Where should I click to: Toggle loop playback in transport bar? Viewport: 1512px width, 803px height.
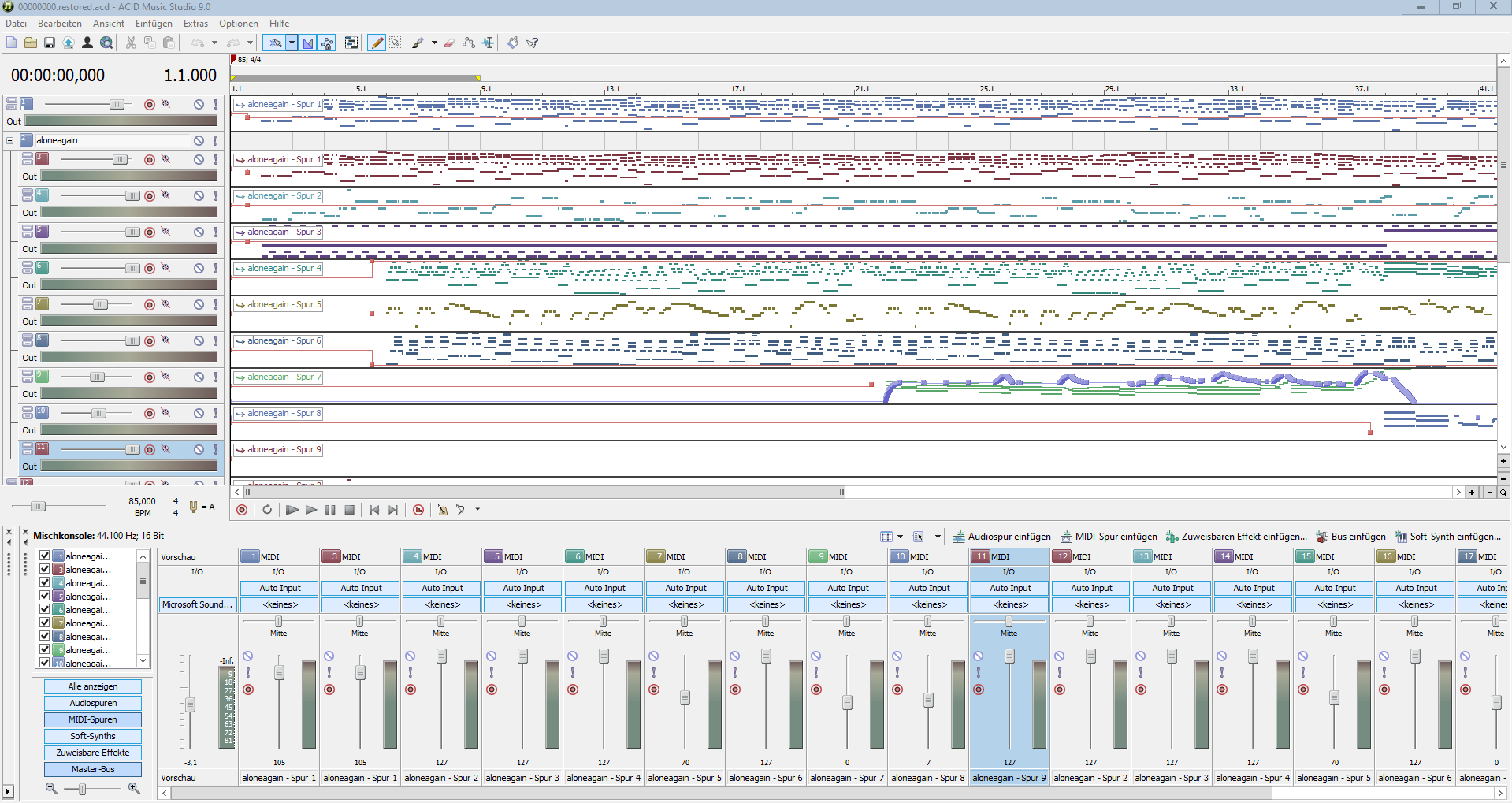point(267,510)
